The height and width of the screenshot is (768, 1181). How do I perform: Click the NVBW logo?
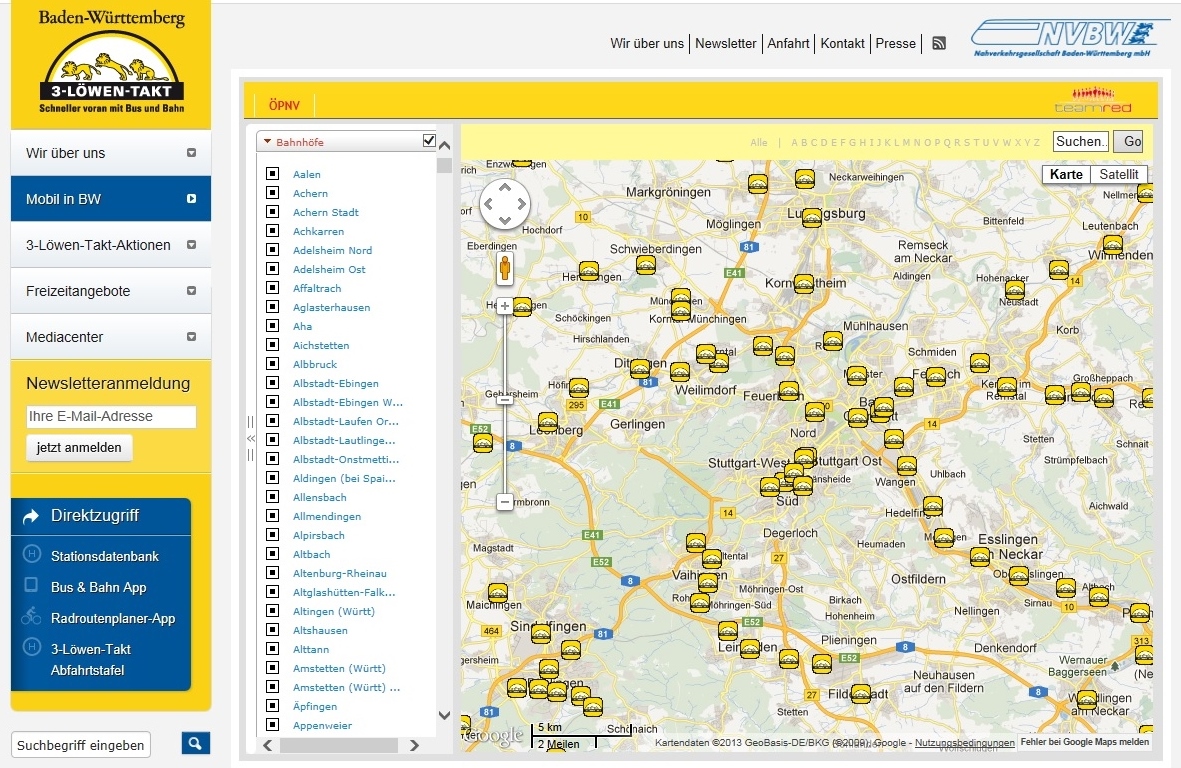pyautogui.click(x=1070, y=37)
